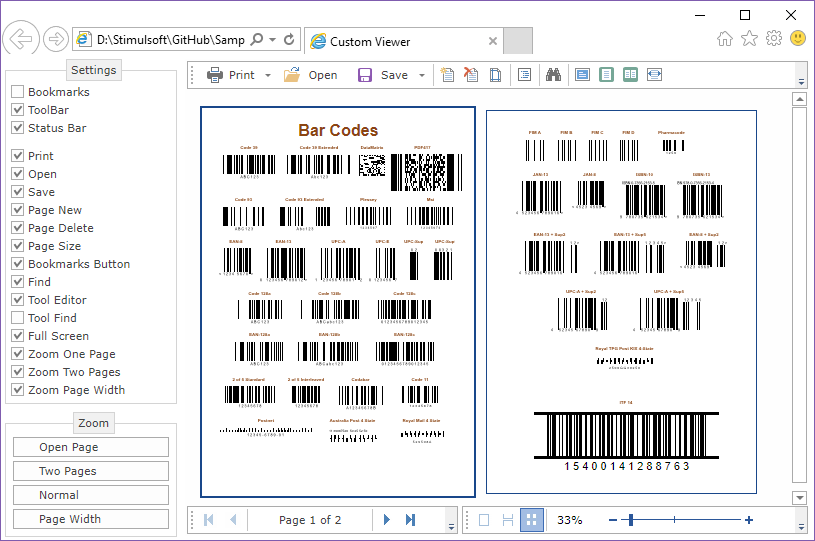Click the smiley feedback icon
Image resolution: width=815 pixels, height=541 pixels.
point(798,38)
